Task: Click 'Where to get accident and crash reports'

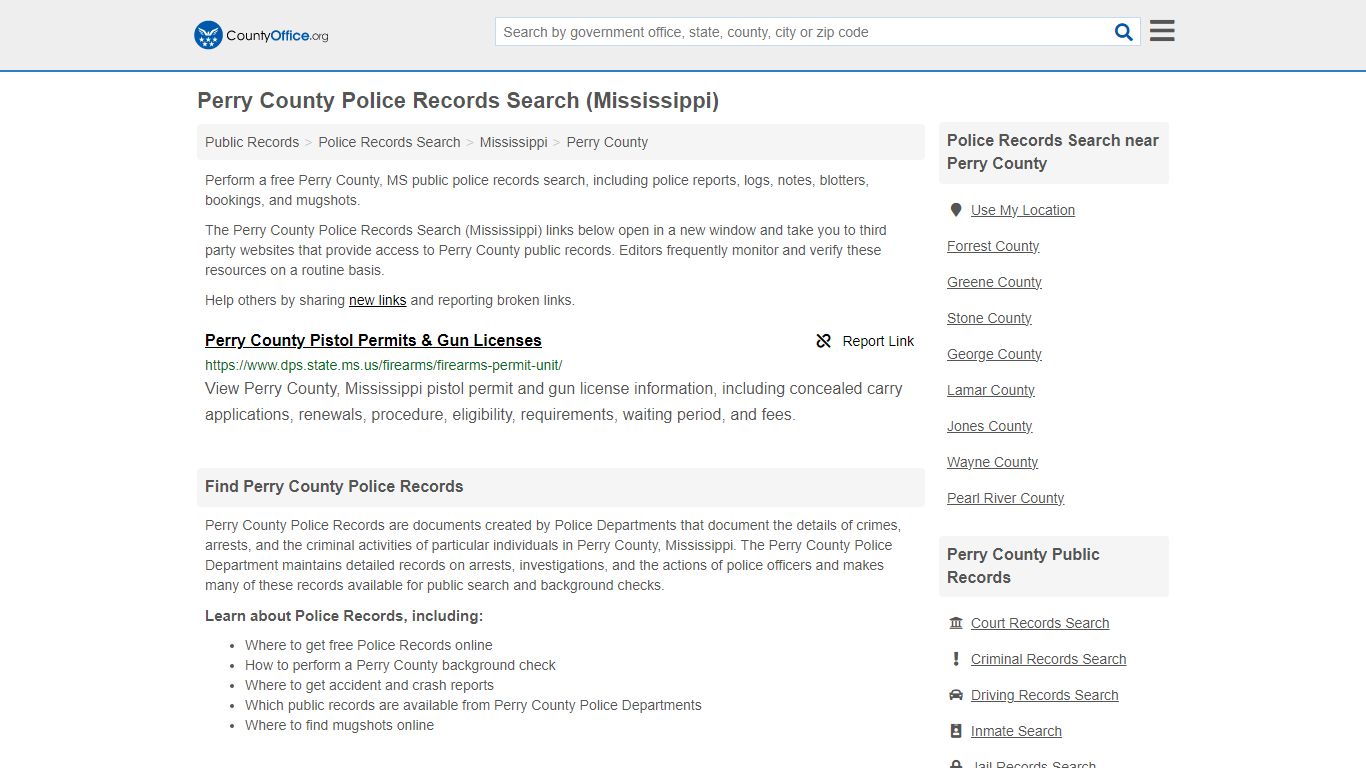Action: (369, 685)
